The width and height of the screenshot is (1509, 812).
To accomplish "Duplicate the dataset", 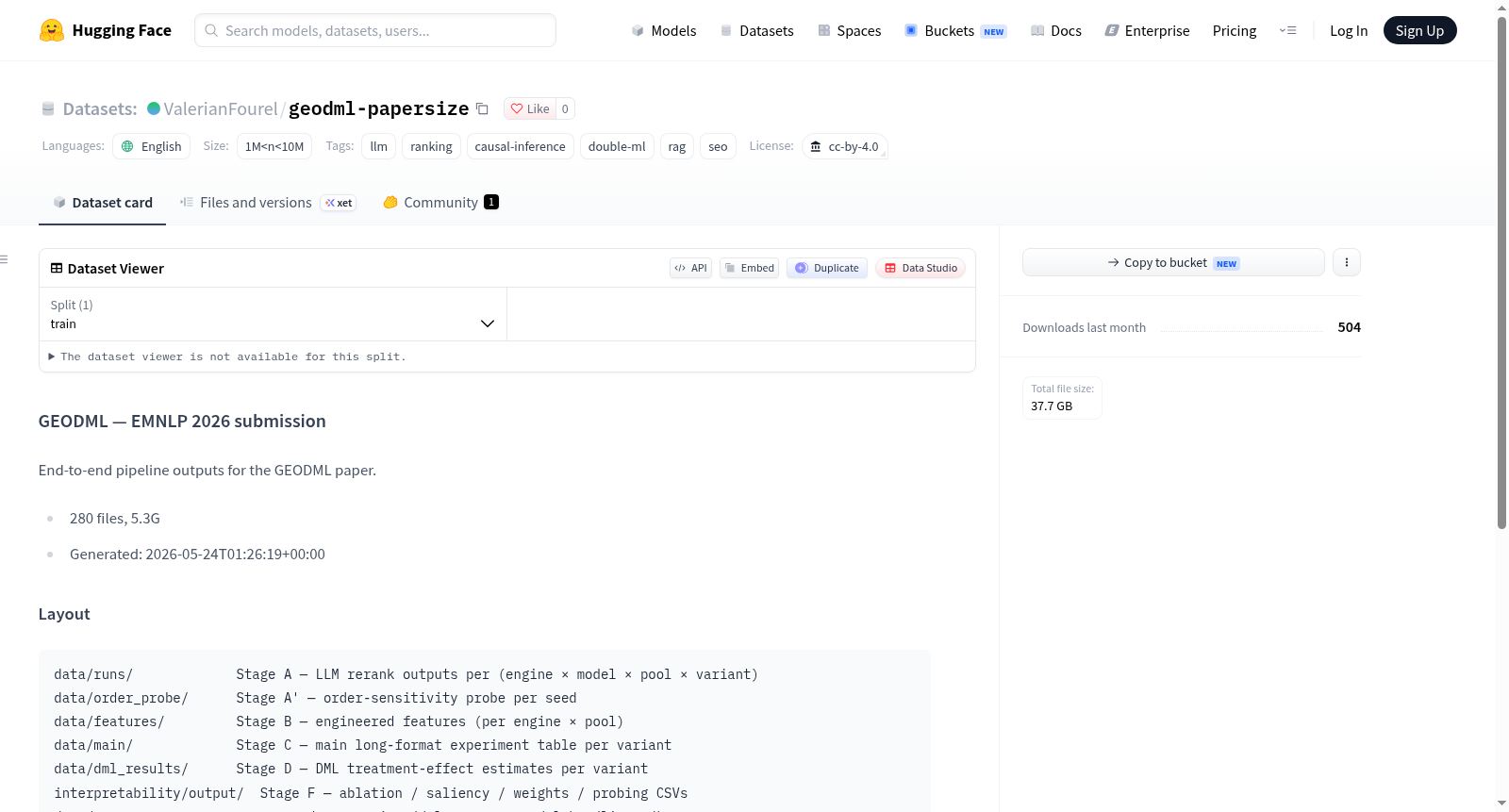I will pos(827,268).
